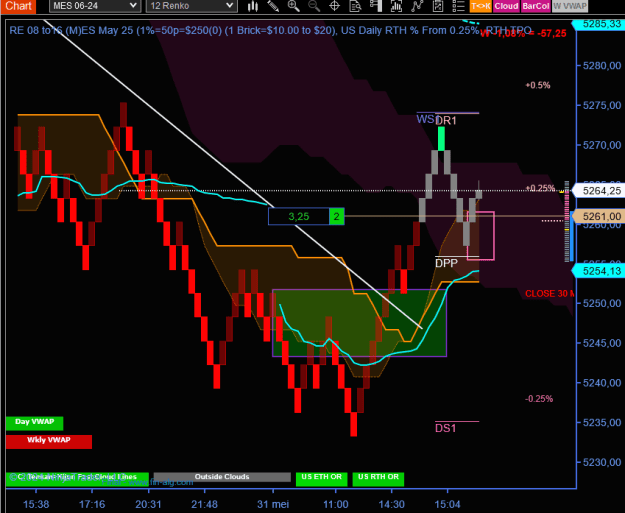
Task: Click the 5230,00 price axis label
Action: point(602,462)
